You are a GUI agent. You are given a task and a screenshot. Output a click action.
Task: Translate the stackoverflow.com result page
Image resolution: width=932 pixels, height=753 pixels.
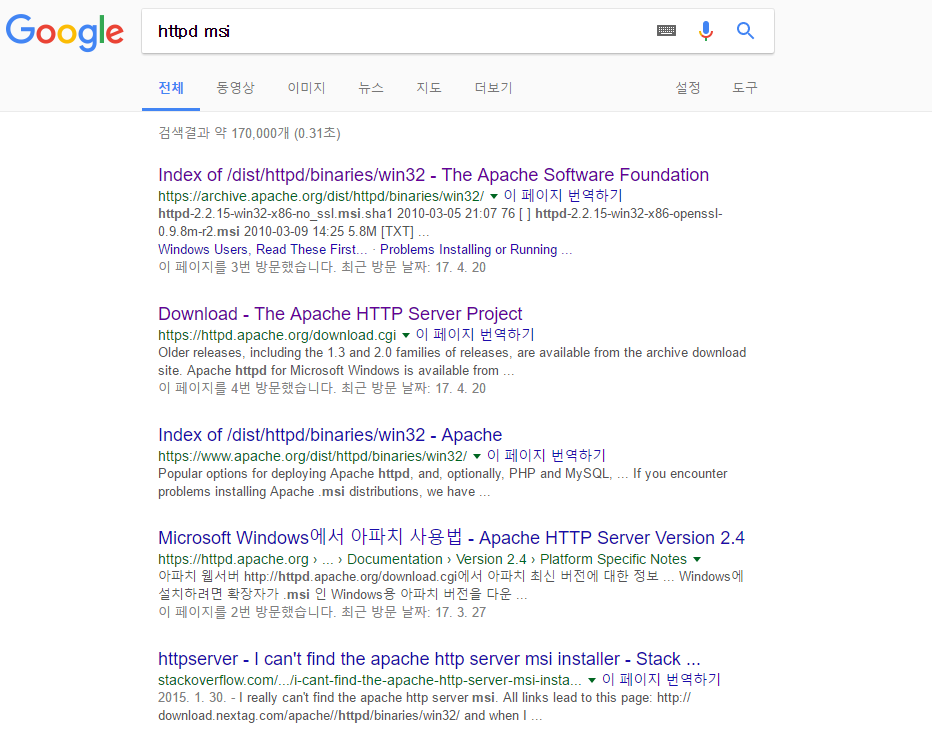(661, 679)
